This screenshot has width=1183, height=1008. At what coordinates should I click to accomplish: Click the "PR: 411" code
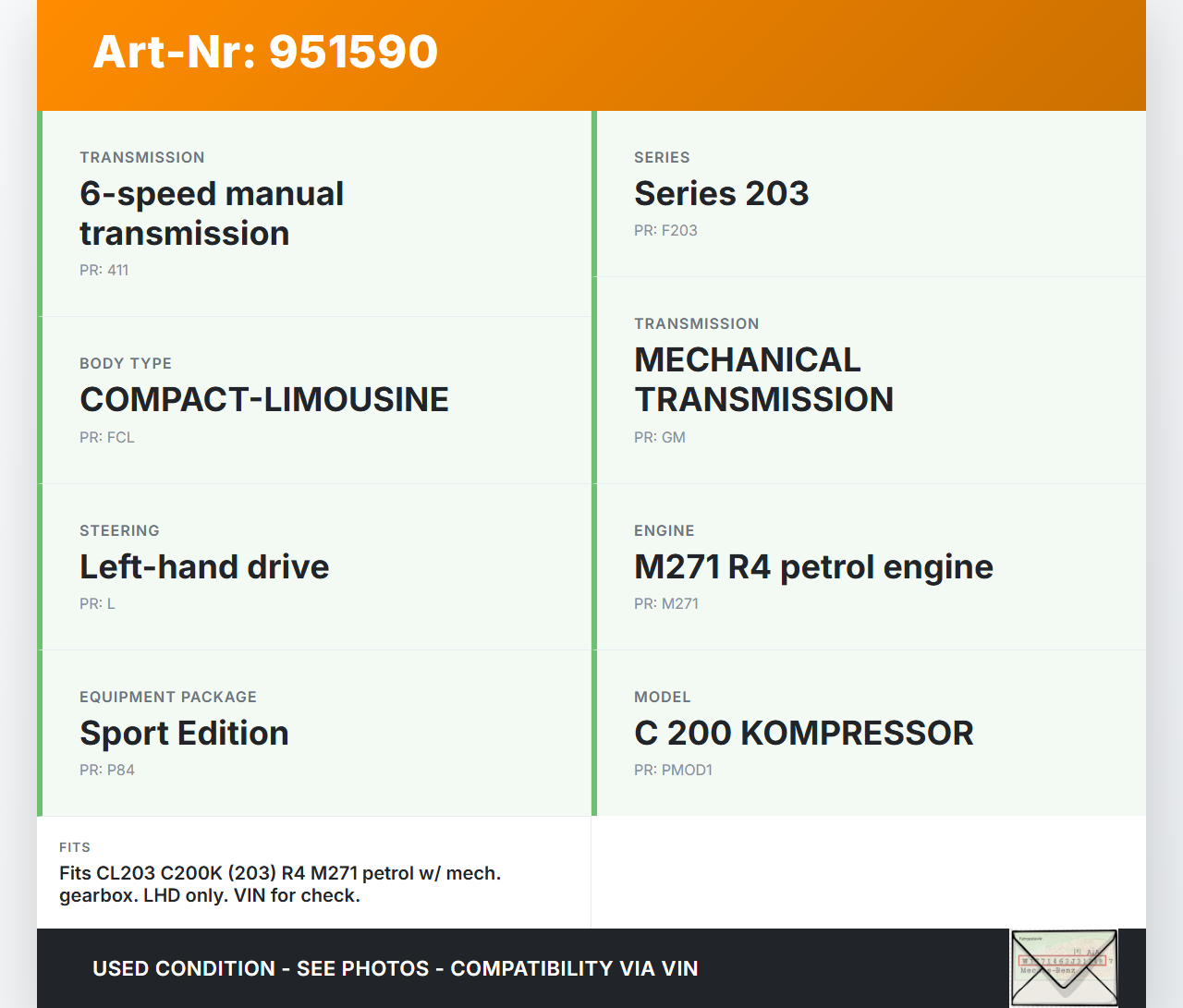tap(104, 271)
